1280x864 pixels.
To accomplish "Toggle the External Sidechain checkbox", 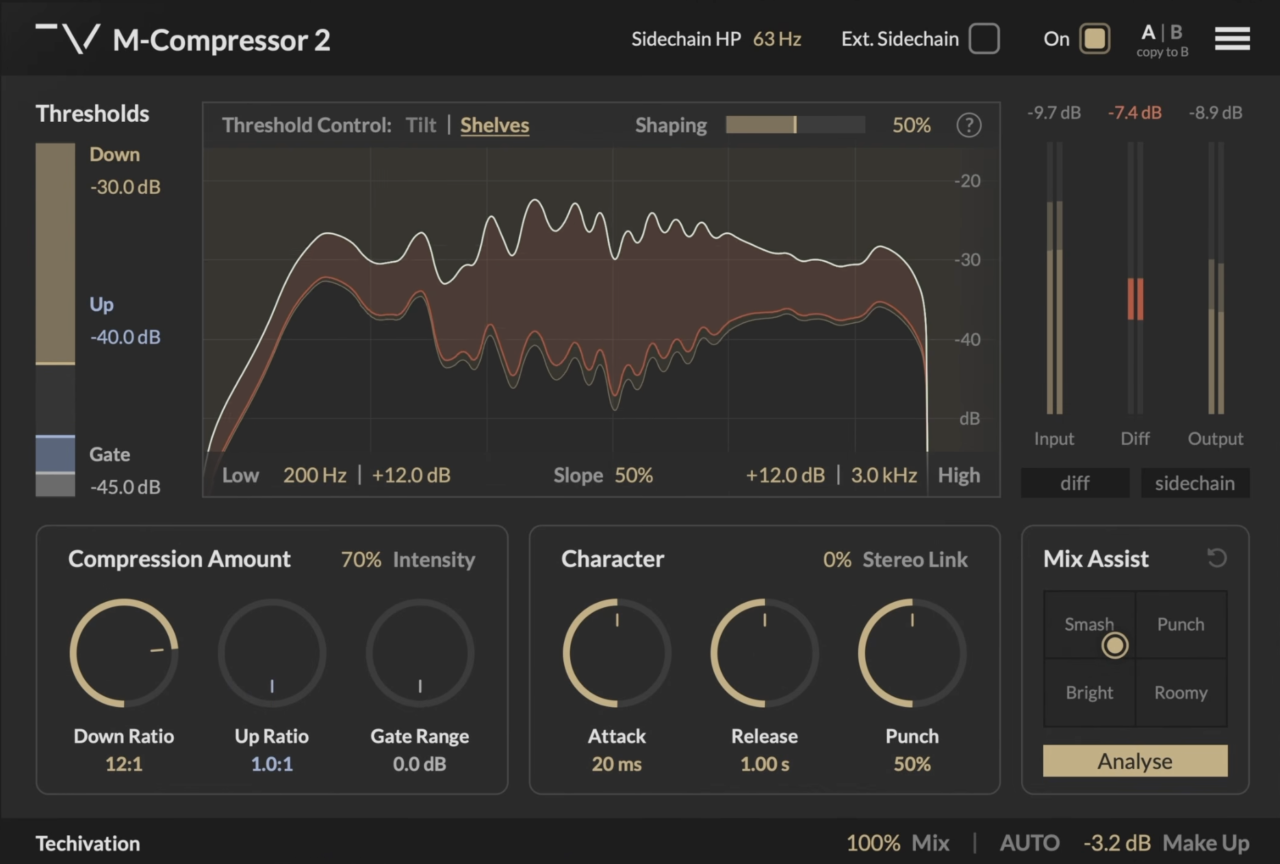I will [x=984, y=39].
